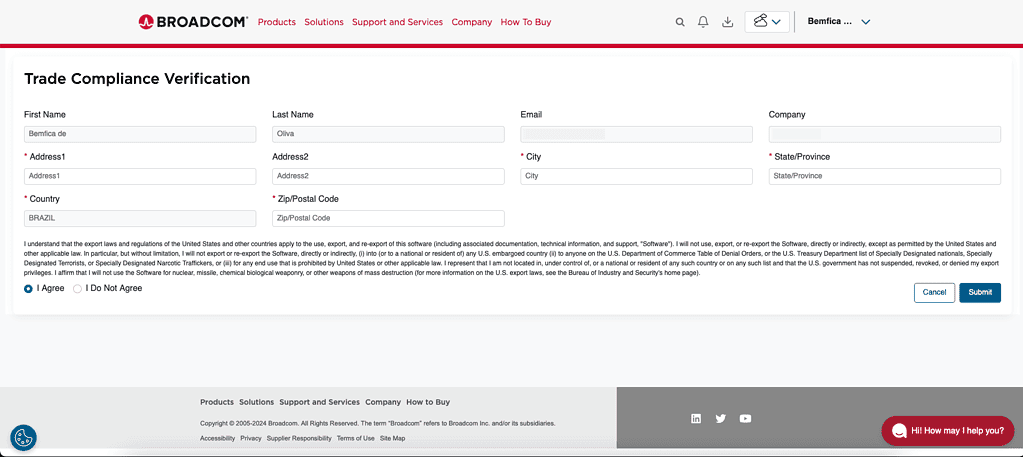Screen dimensions: 1023x457
Task: Open LinkedIn icon in footer
Action: (696, 419)
